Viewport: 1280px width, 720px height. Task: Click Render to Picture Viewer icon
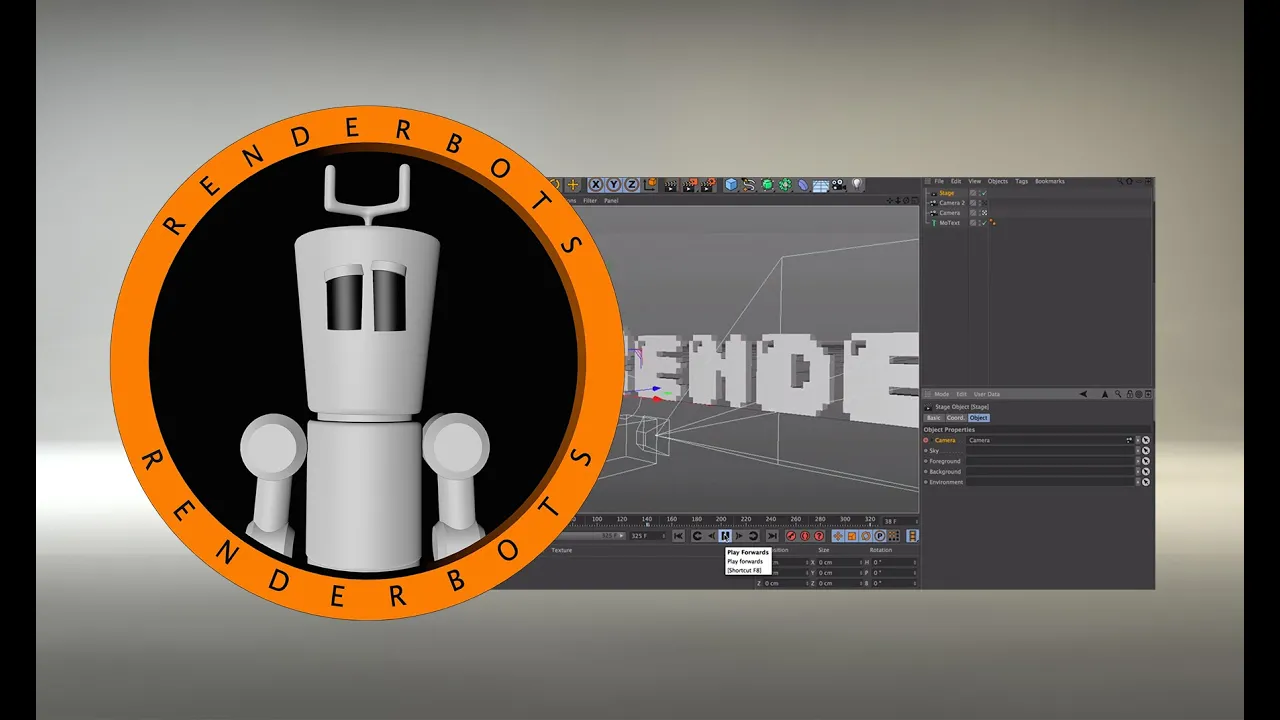[x=689, y=185]
